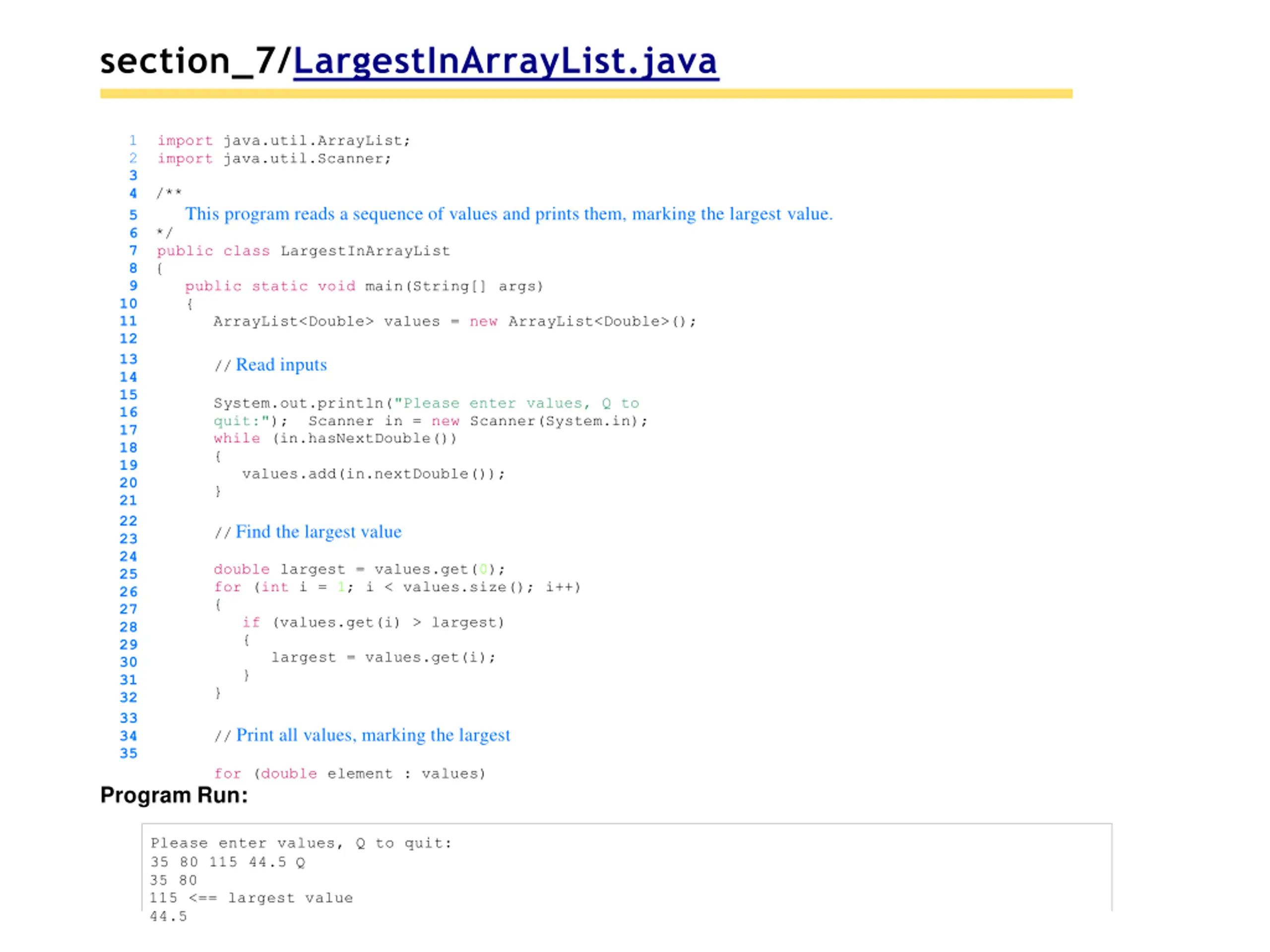
Task: Click the comment 'This program reads a sequence of values'
Action: pyautogui.click(x=508, y=214)
